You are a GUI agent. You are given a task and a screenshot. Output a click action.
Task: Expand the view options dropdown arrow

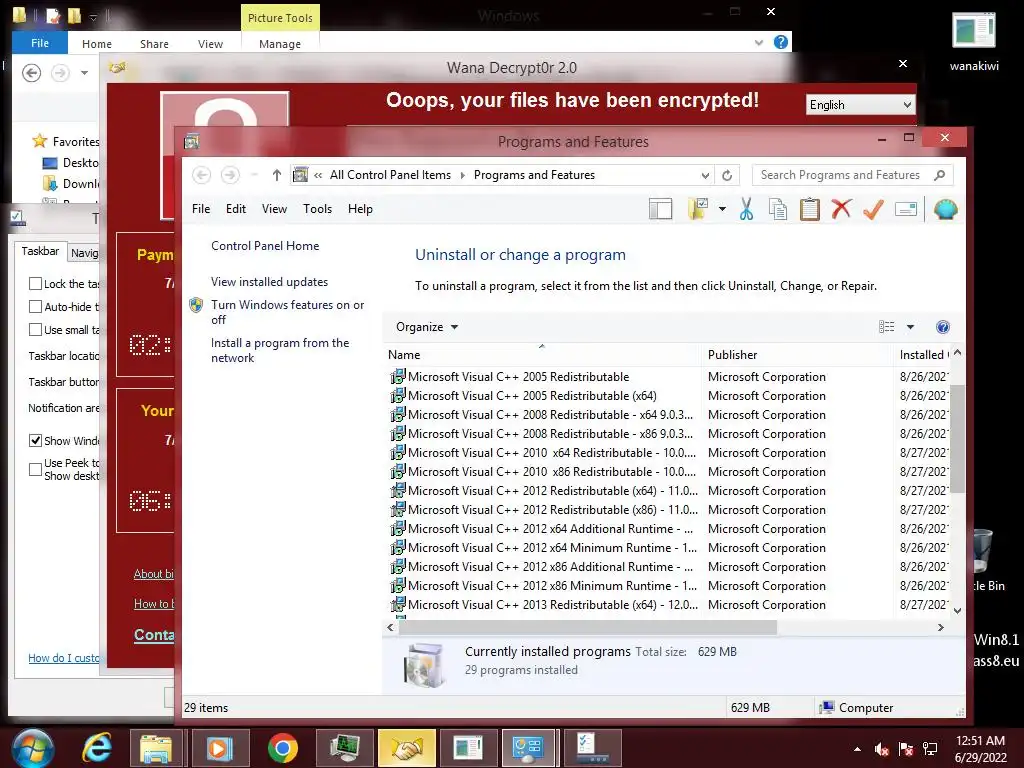pyautogui.click(x=910, y=327)
